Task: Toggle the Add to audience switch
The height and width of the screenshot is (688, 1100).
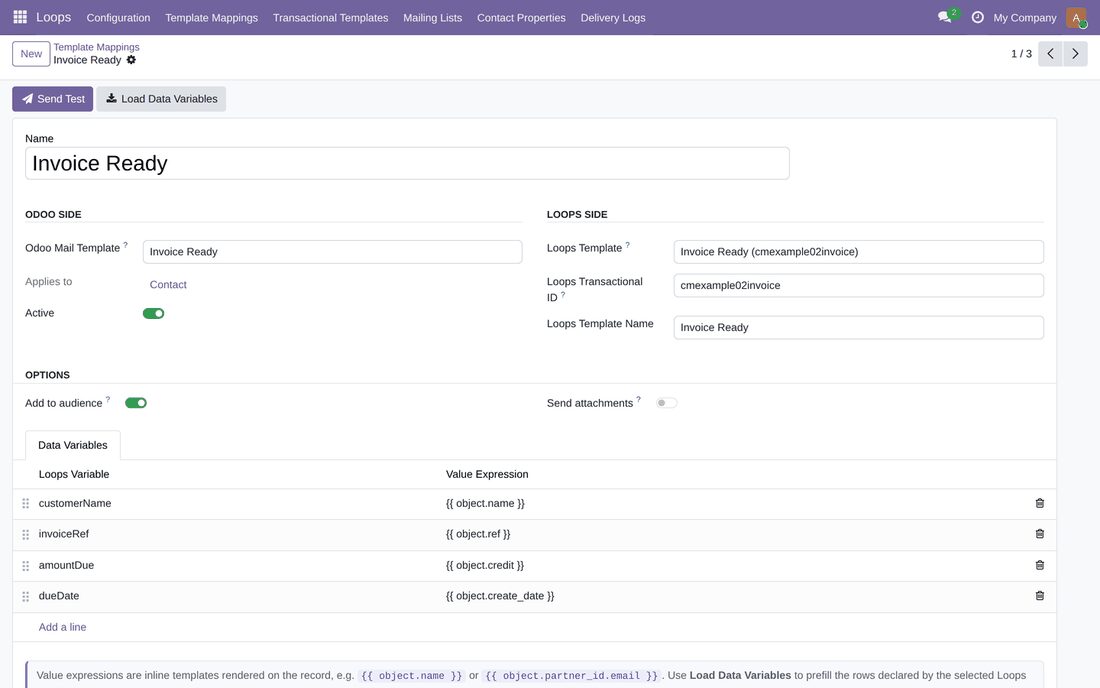Action: 136,403
